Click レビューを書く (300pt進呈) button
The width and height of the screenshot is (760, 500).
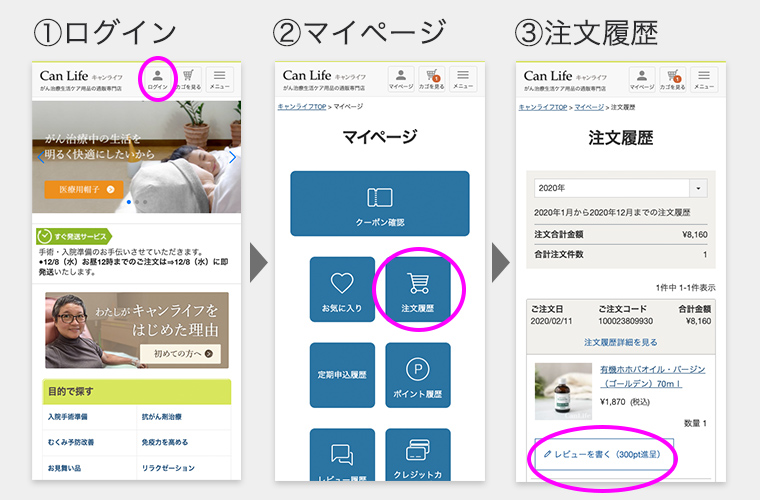point(604,454)
